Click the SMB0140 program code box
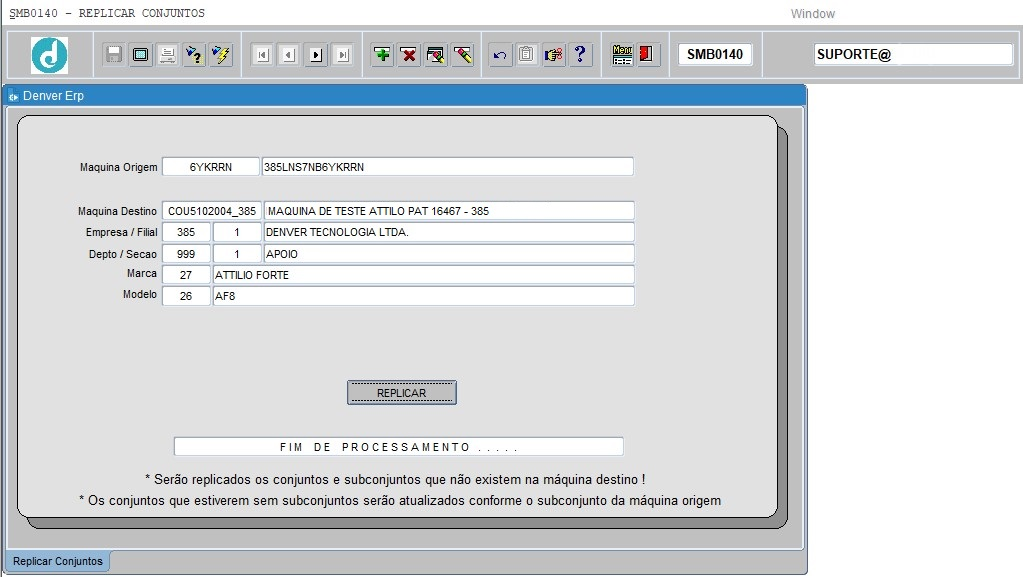 pos(715,54)
